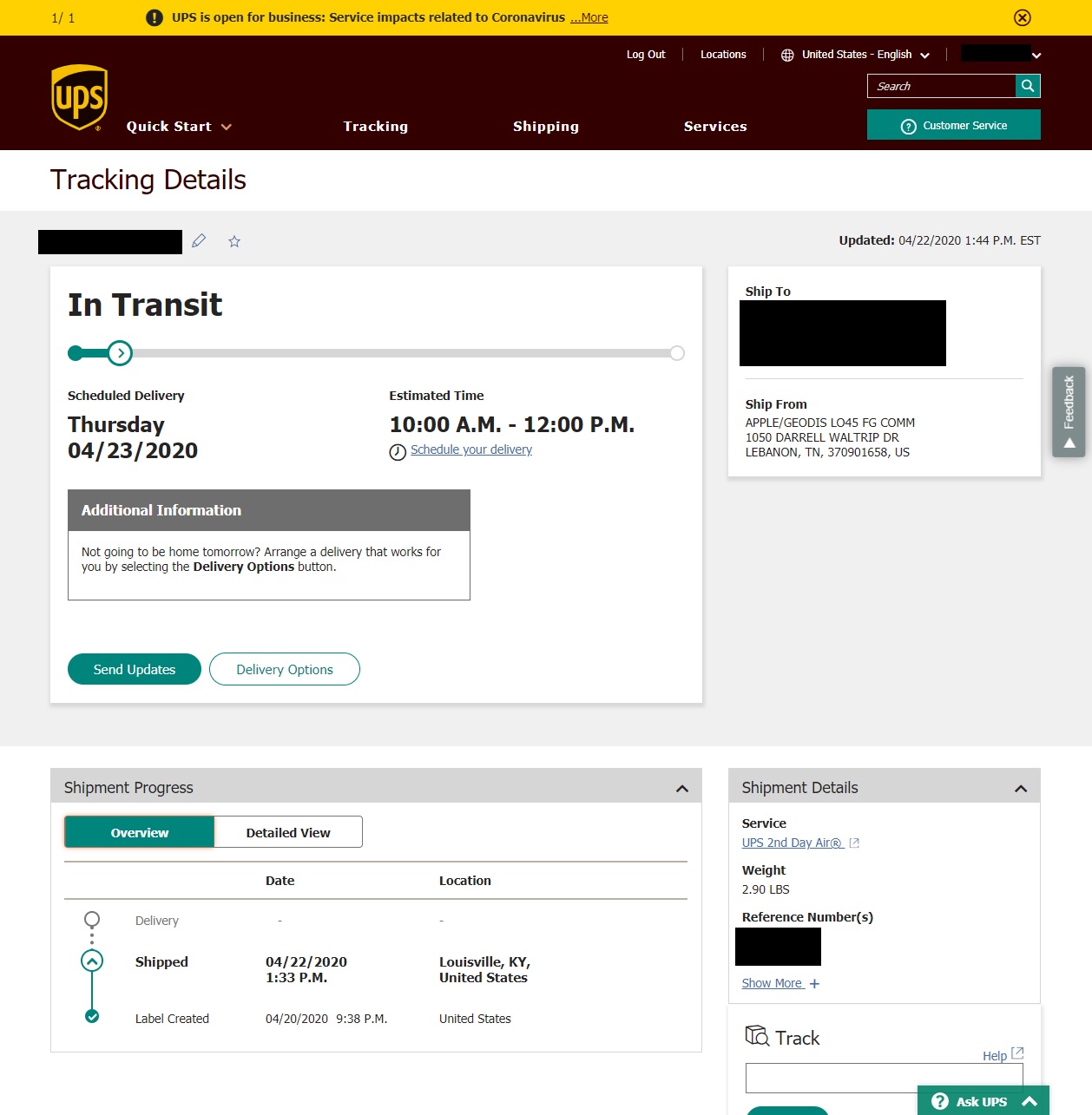Image resolution: width=1092 pixels, height=1115 pixels.
Task: Open the Tracking menu
Action: point(375,126)
